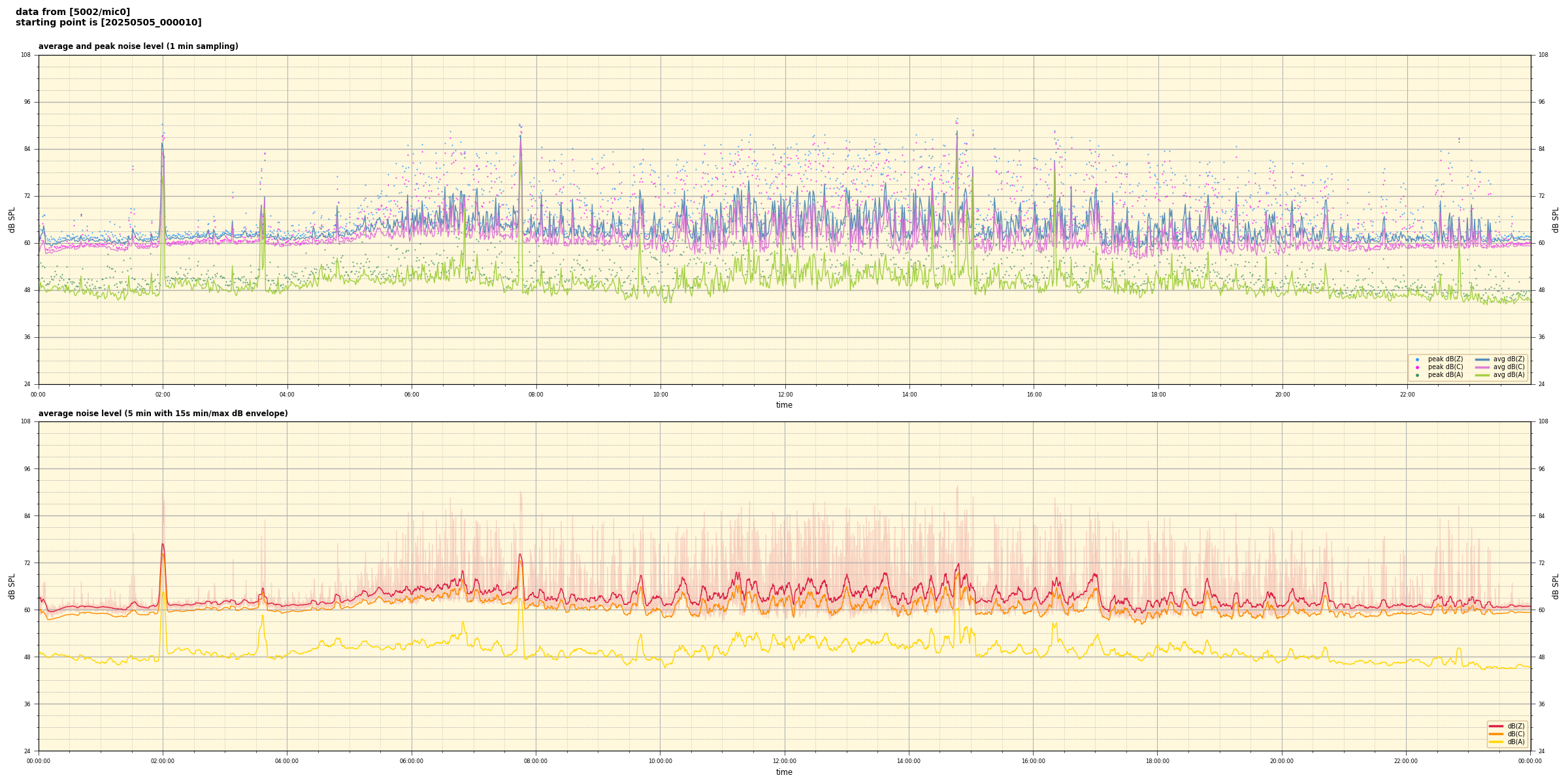Viewport: 1568px width, 784px height.
Task: Click the peak dB(Z) blue legend dot
Action: point(1417,359)
